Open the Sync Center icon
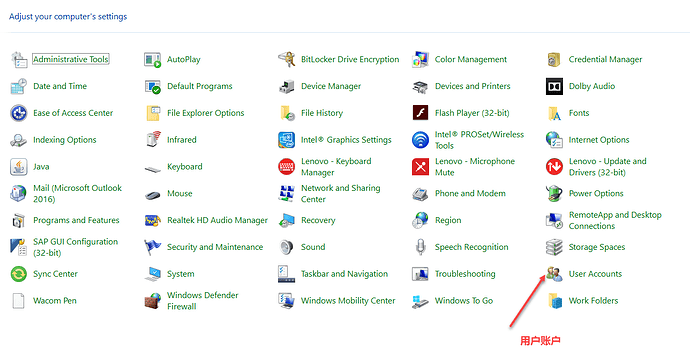This screenshot has width=690, height=362. coord(19,274)
